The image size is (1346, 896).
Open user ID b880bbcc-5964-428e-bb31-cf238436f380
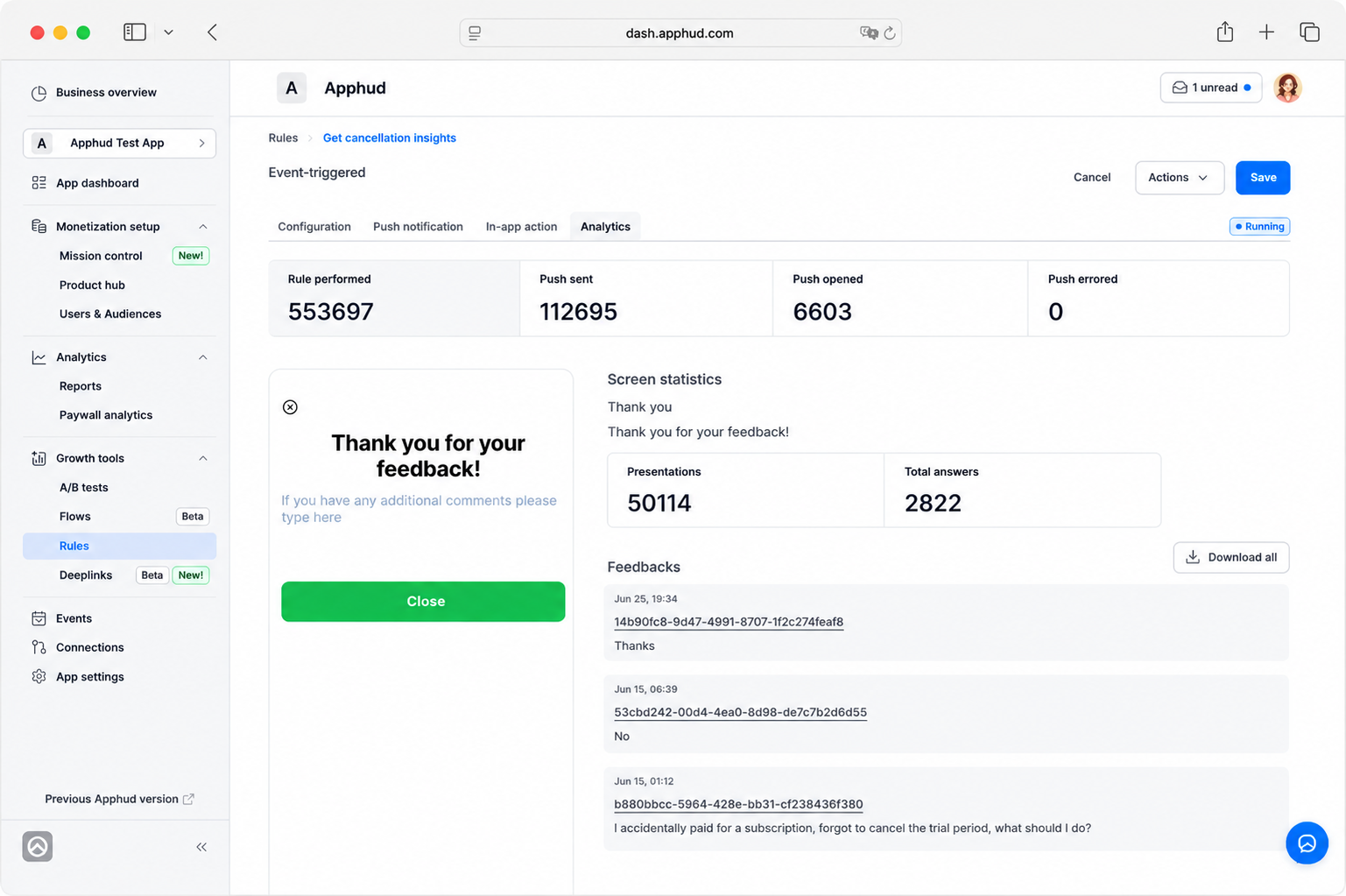point(738,804)
